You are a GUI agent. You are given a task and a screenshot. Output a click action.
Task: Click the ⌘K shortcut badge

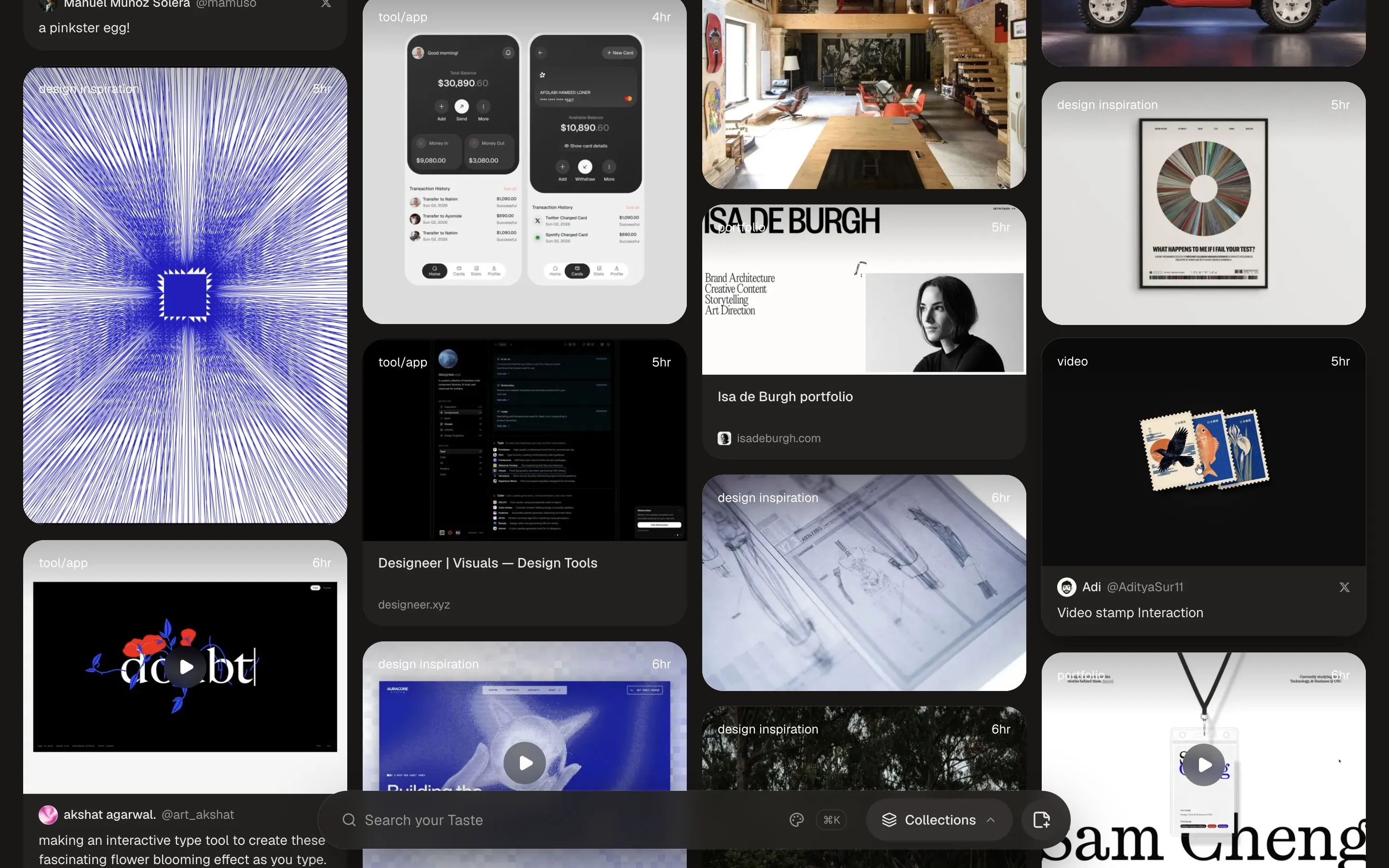pyautogui.click(x=831, y=820)
